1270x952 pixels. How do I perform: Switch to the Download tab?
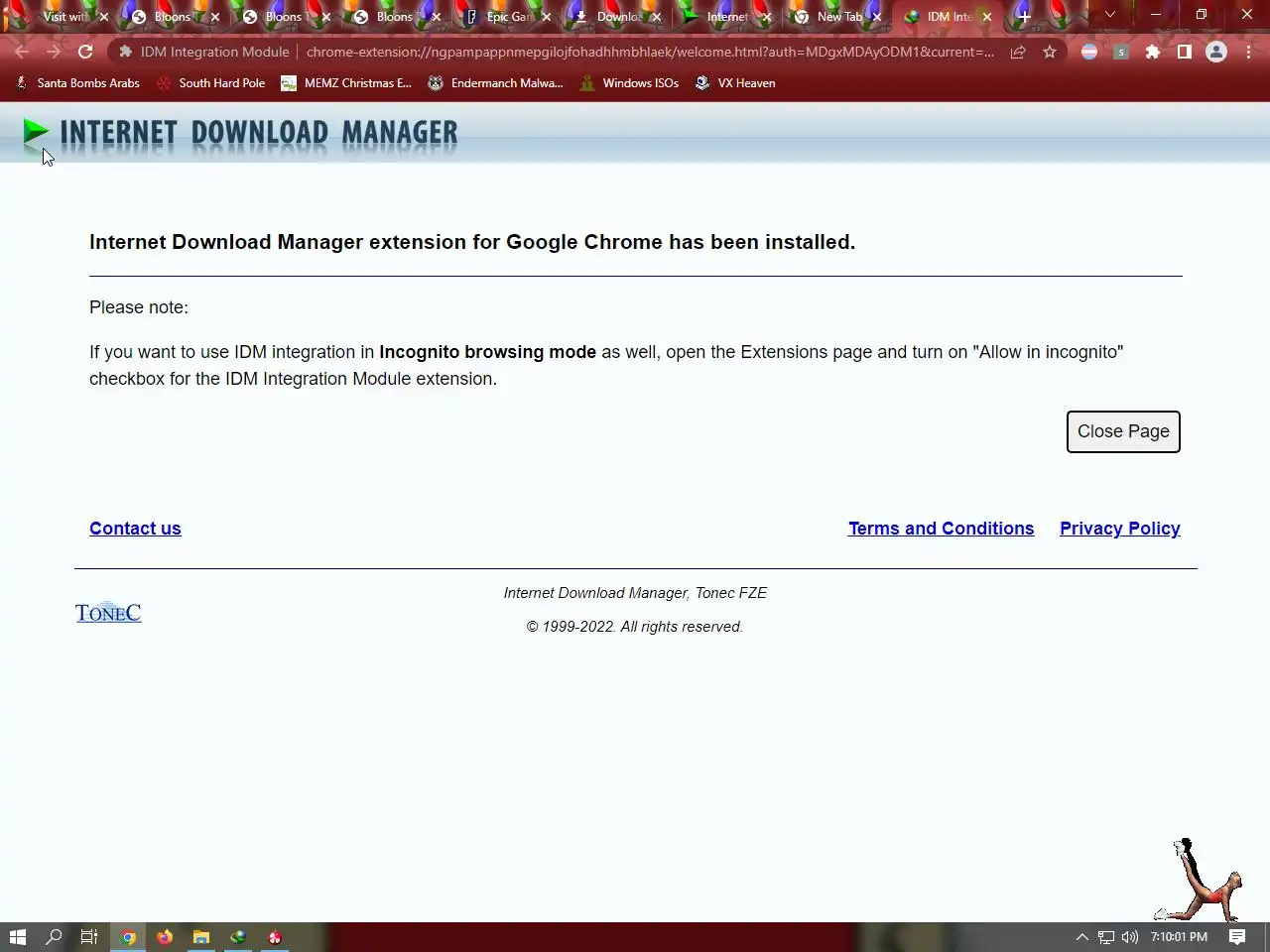point(617,17)
